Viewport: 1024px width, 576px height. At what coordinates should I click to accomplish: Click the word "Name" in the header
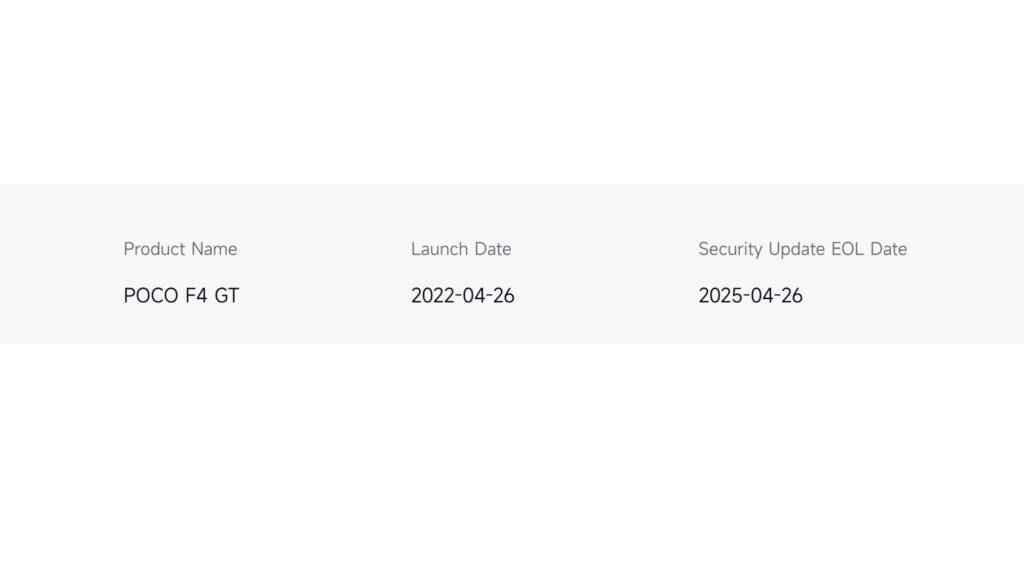(214, 249)
